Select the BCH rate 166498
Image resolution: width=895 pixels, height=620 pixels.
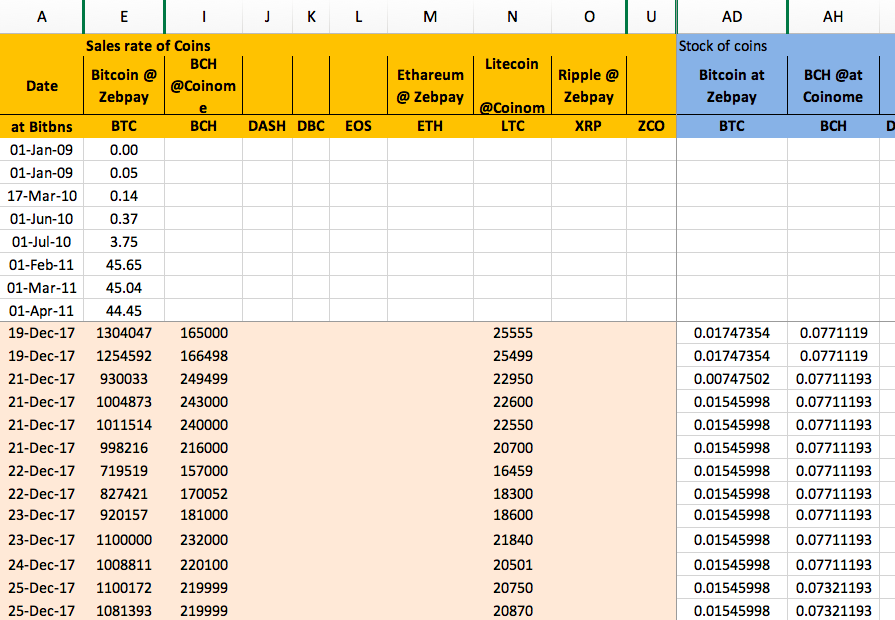(x=204, y=356)
